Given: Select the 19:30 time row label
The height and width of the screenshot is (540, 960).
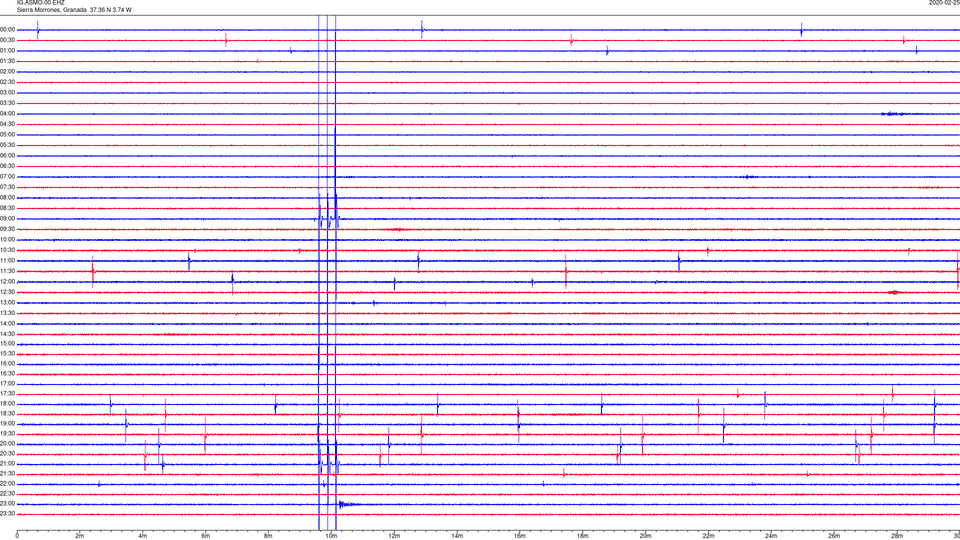Looking at the screenshot, I should (8, 434).
